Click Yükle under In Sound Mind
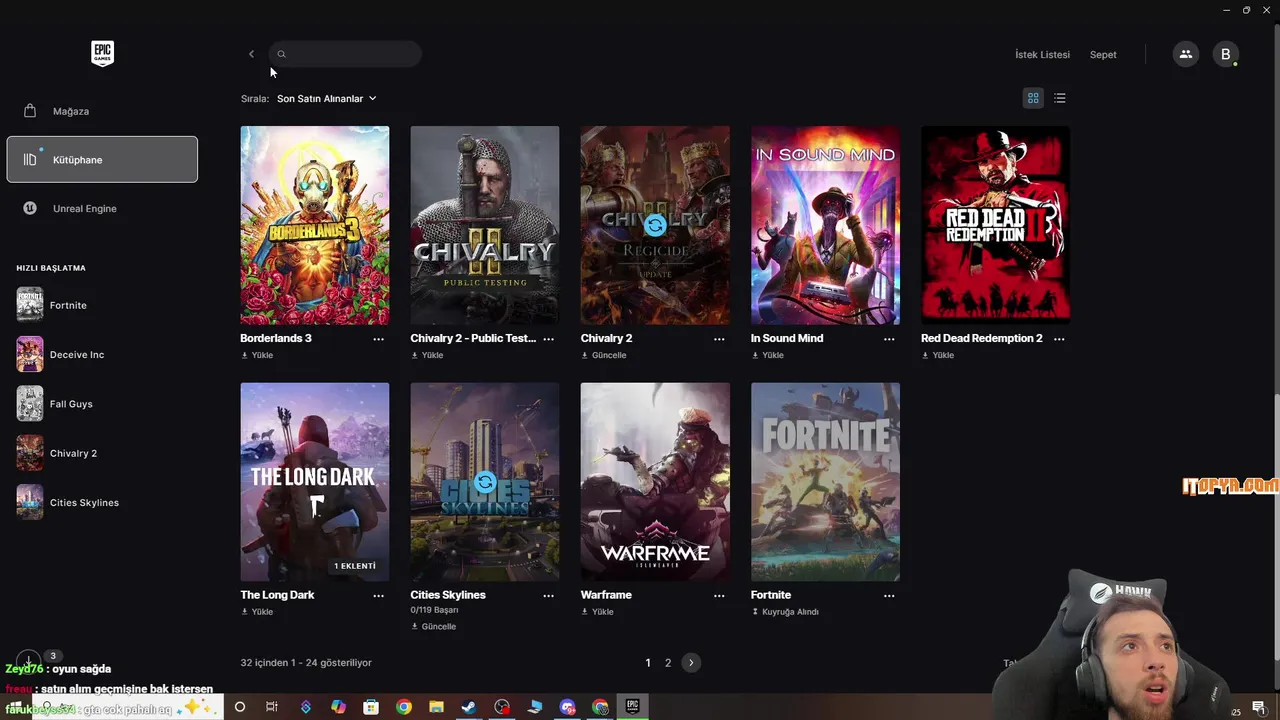Image resolution: width=1280 pixels, height=720 pixels. (x=767, y=355)
